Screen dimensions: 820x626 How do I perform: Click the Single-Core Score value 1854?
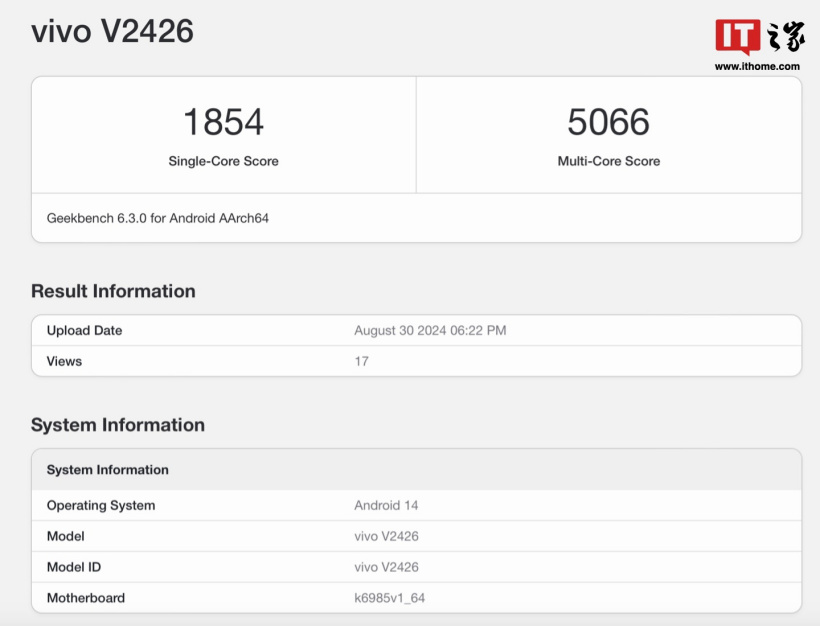(x=223, y=120)
